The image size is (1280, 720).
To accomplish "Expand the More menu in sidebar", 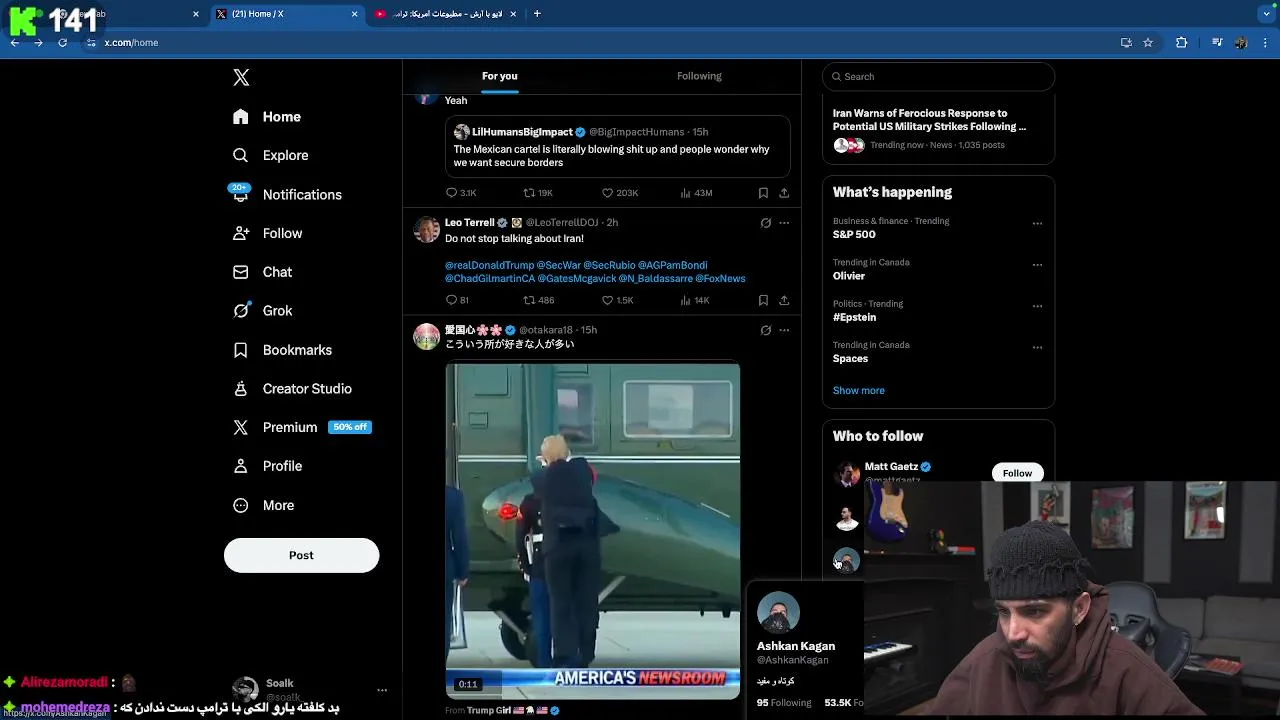I will (x=264, y=505).
